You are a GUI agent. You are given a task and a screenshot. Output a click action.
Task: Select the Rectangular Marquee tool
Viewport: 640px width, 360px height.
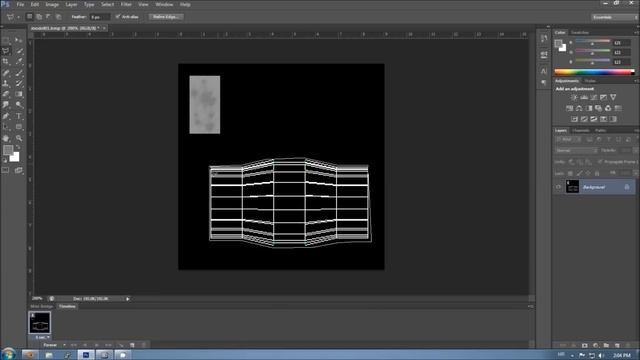pyautogui.click(x=6, y=40)
